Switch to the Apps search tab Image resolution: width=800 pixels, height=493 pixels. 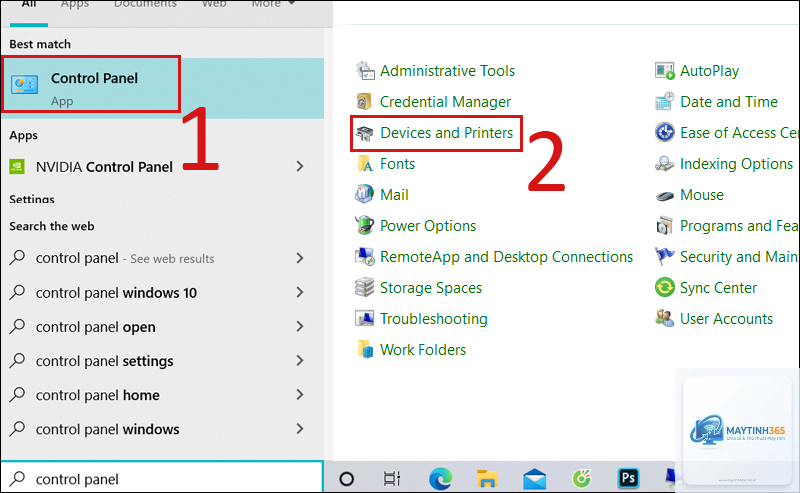coord(74,4)
